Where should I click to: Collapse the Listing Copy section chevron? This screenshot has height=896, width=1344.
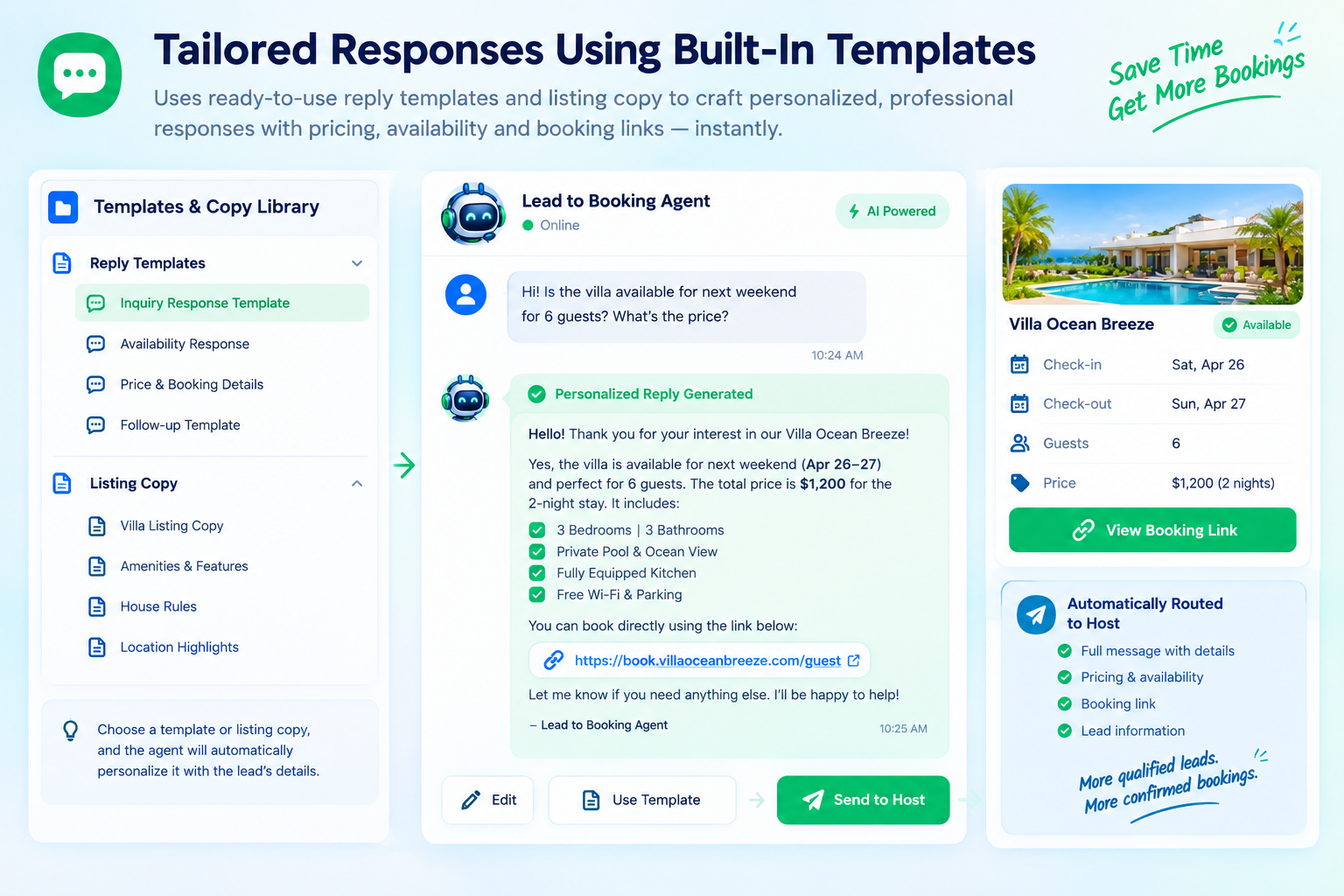coord(357,483)
